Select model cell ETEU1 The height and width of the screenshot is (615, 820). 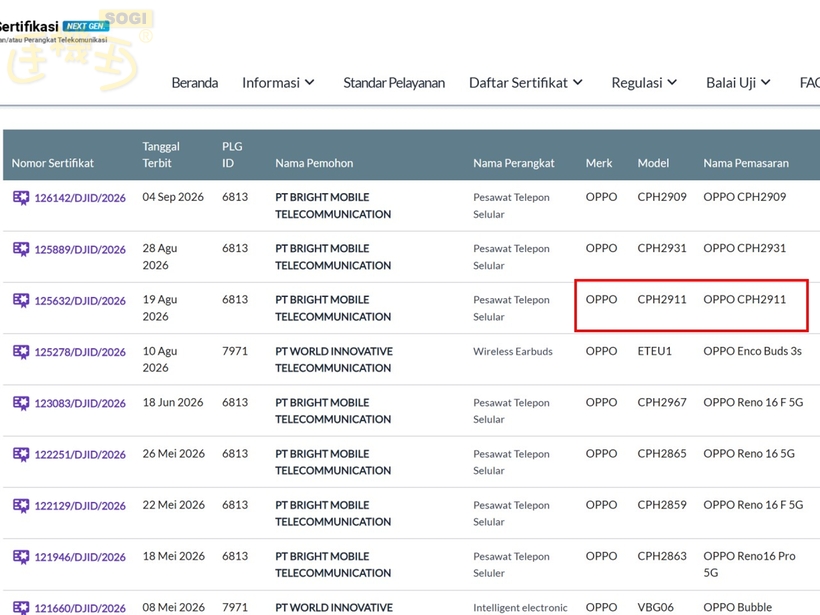(654, 351)
